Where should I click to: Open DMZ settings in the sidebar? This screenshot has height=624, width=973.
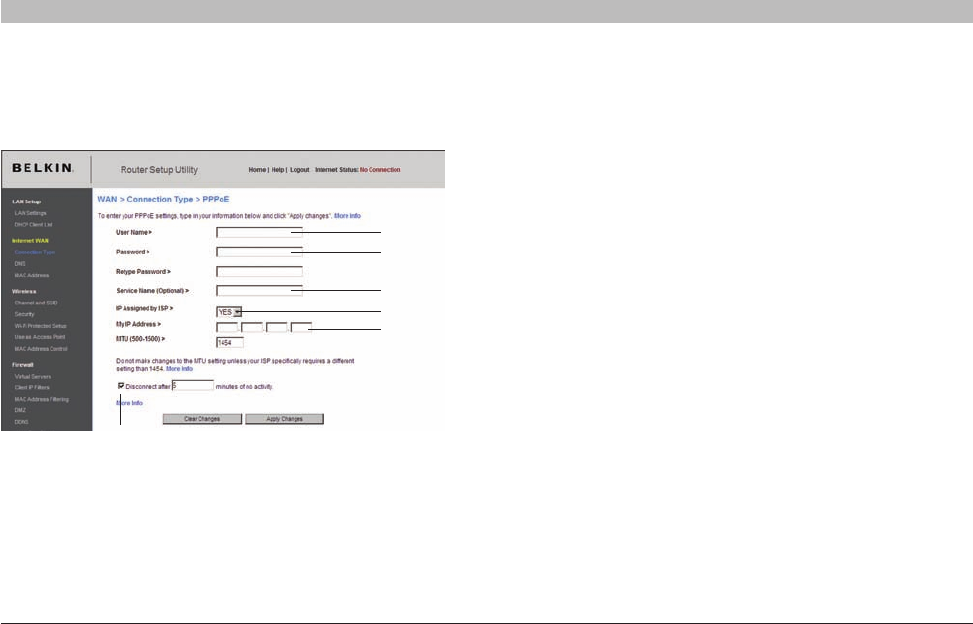(x=20, y=410)
